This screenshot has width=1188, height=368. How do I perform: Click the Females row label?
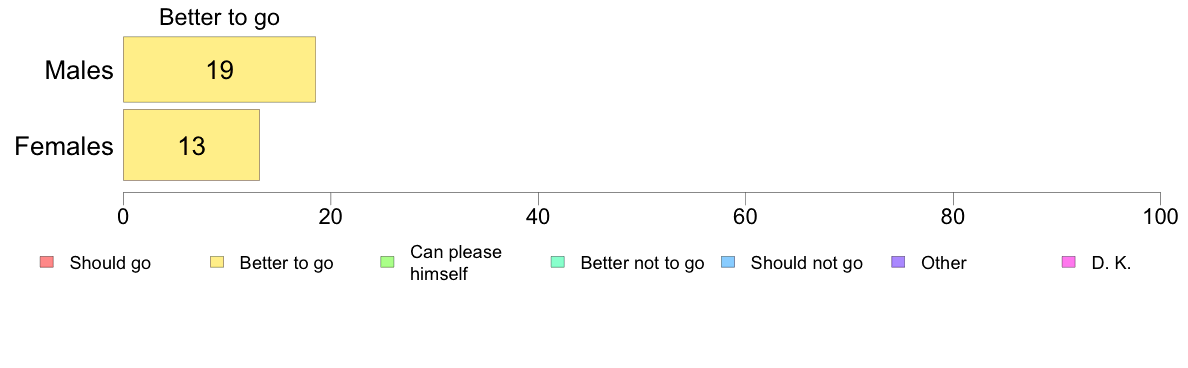(x=64, y=146)
